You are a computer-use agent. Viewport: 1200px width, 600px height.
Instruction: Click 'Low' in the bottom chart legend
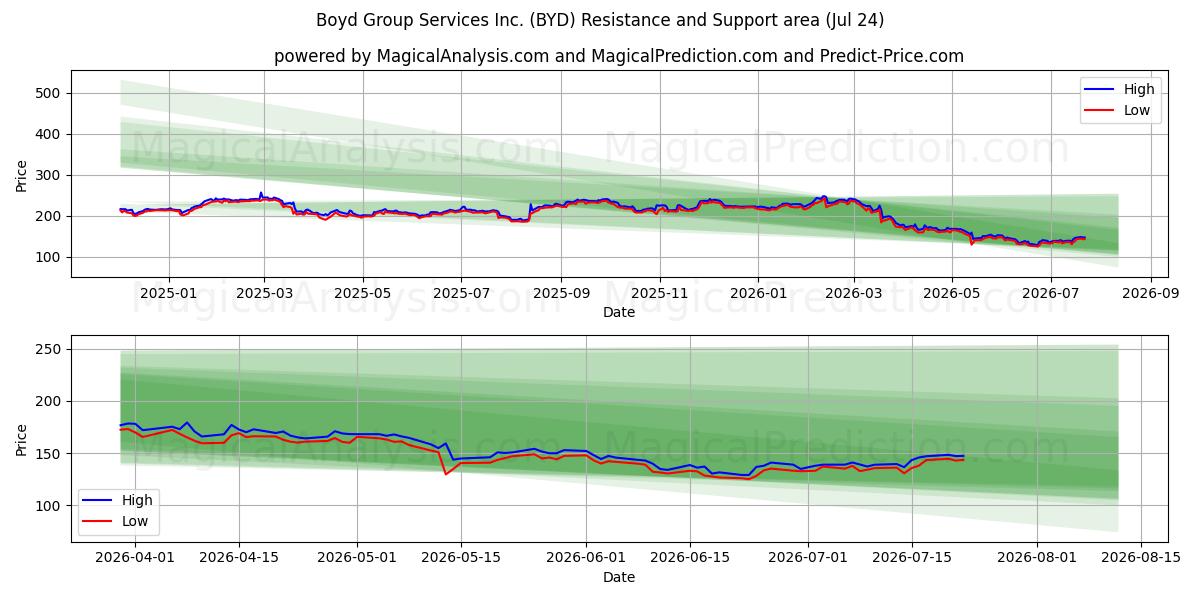click(135, 521)
